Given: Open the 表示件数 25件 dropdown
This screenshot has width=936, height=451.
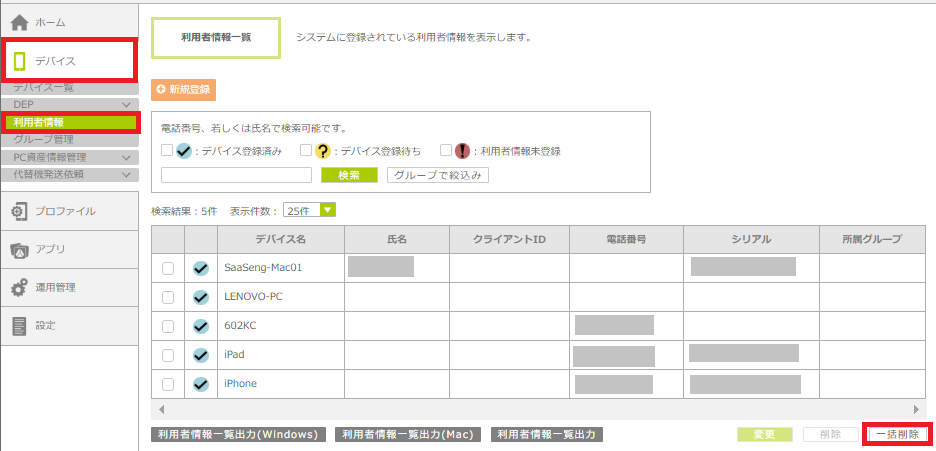Looking at the screenshot, I should 309,210.
